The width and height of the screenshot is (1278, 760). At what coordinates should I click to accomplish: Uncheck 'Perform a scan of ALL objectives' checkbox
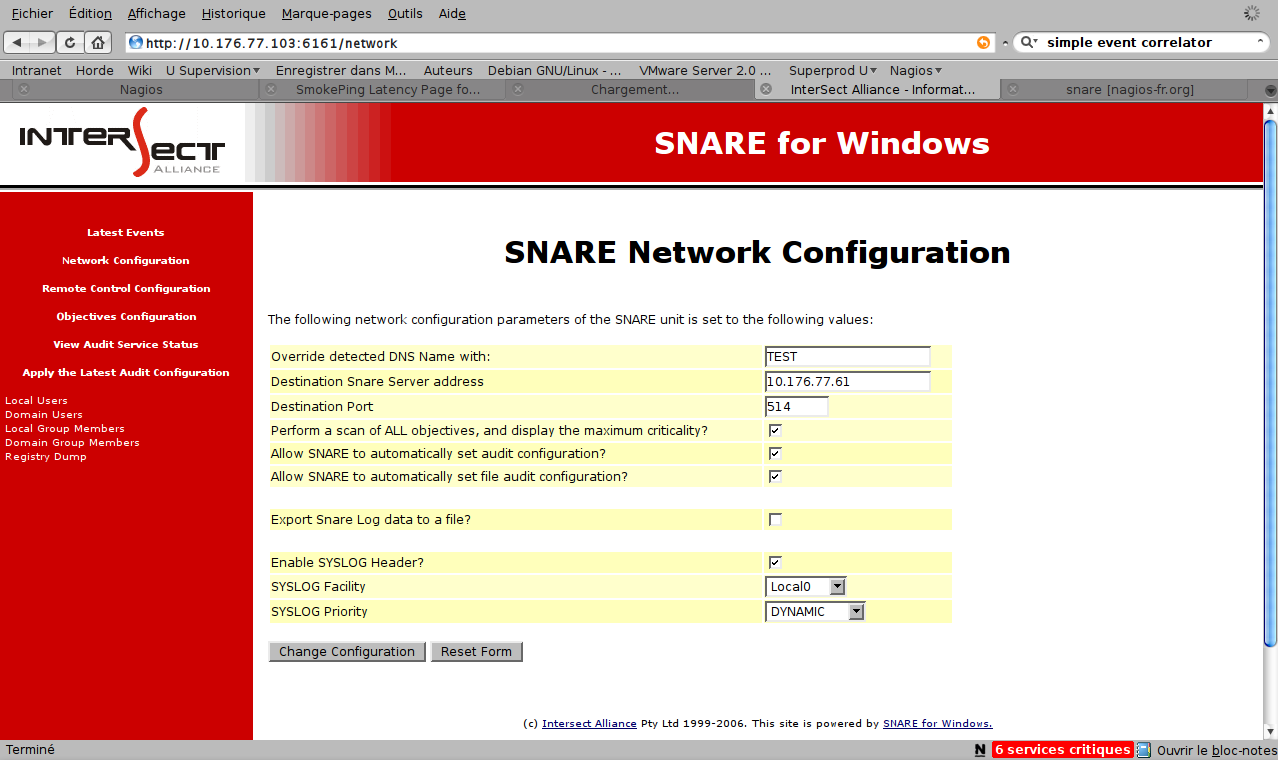pos(775,430)
